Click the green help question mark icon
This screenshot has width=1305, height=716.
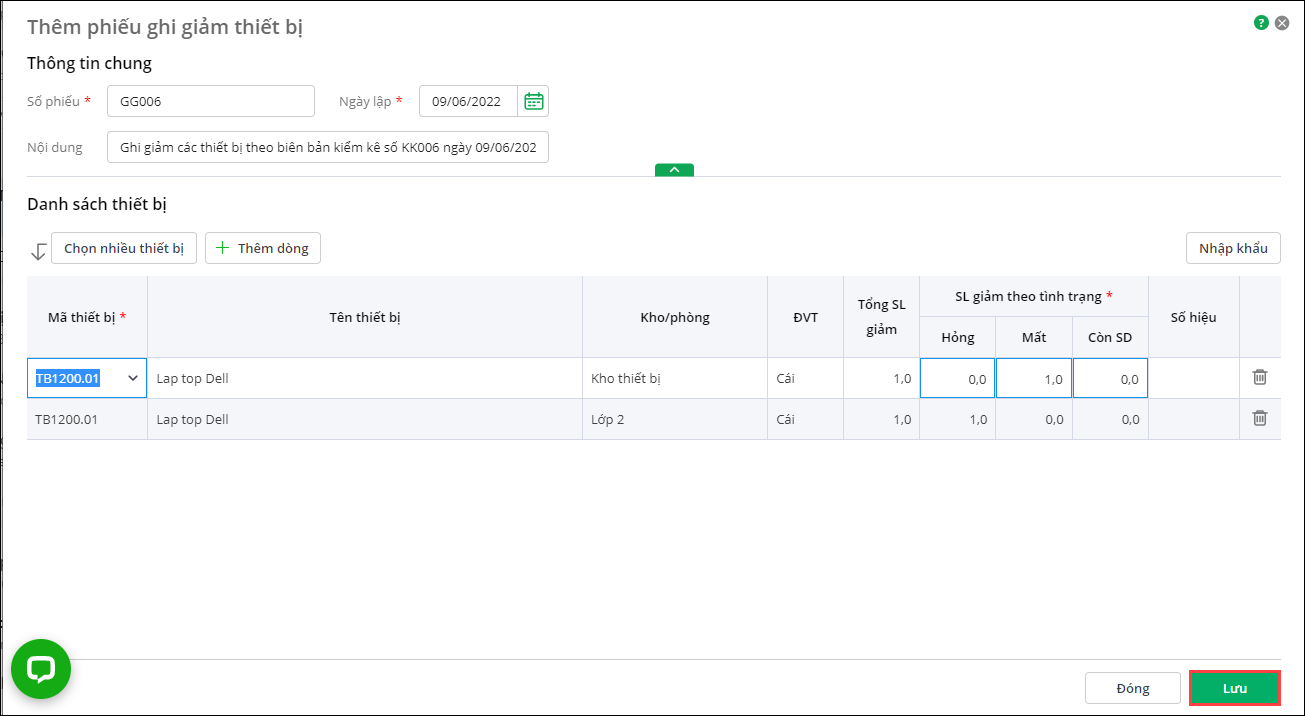(x=1261, y=22)
